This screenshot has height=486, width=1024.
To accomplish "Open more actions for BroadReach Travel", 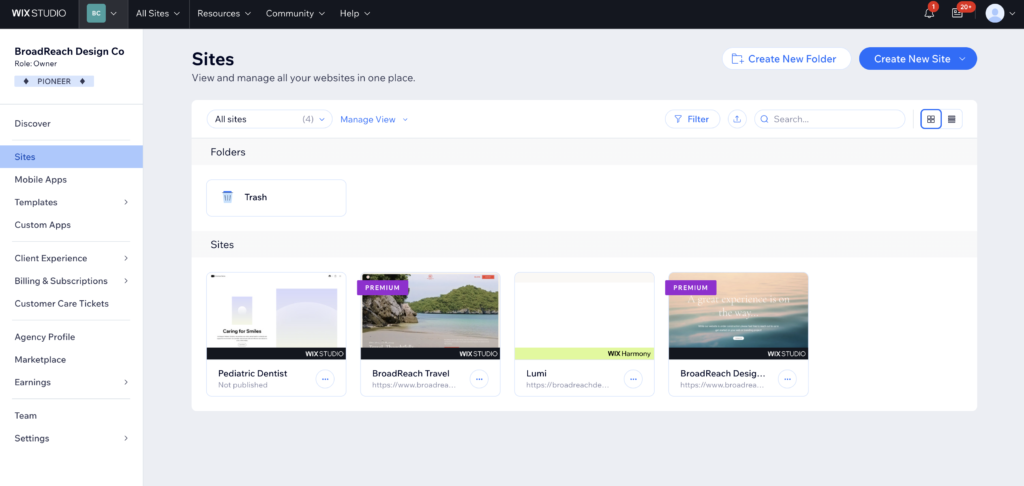I will pyautogui.click(x=479, y=379).
